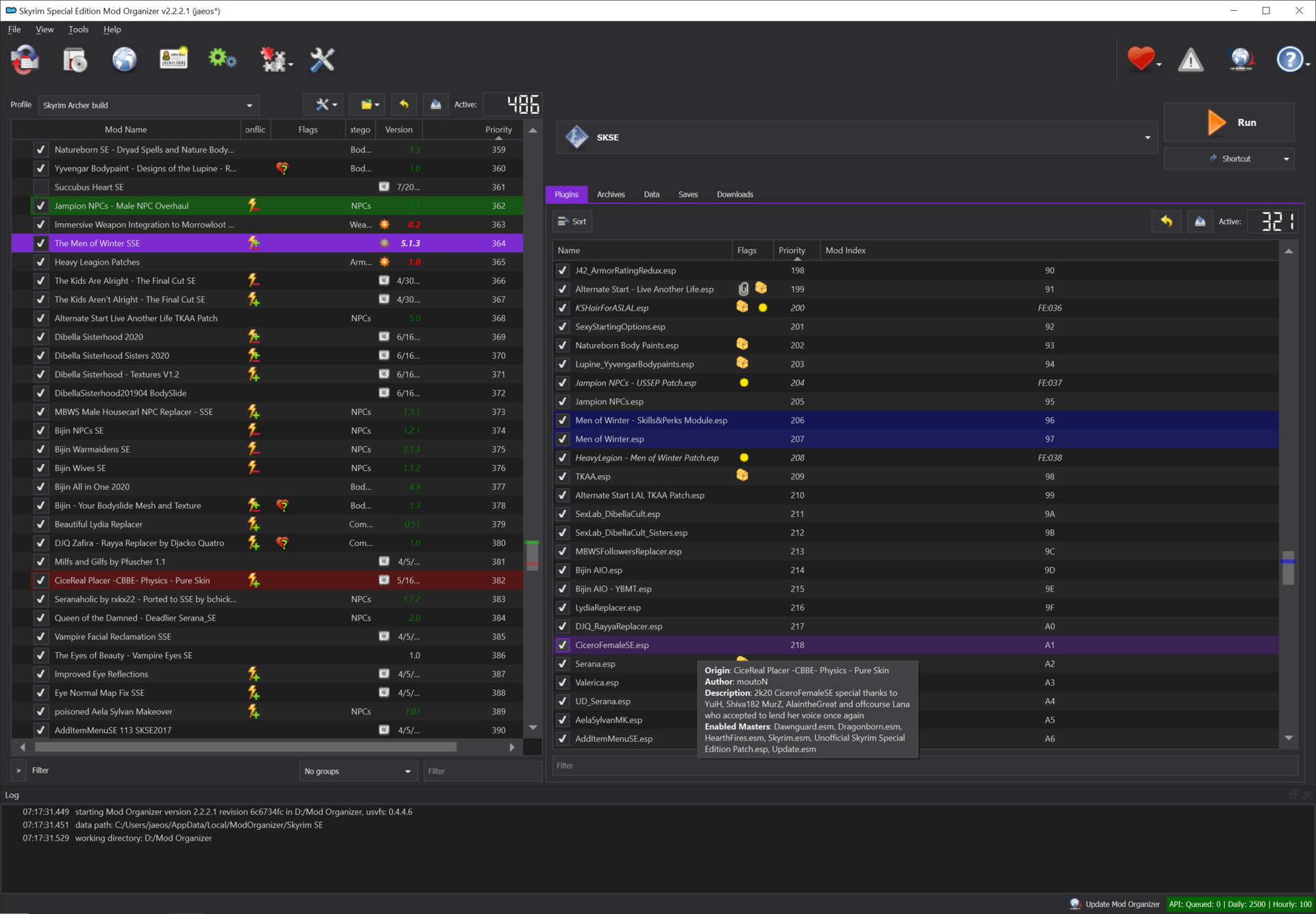Click the heart flag on Yyvengar Bodypaint row
The image size is (1316, 914).
point(282,168)
